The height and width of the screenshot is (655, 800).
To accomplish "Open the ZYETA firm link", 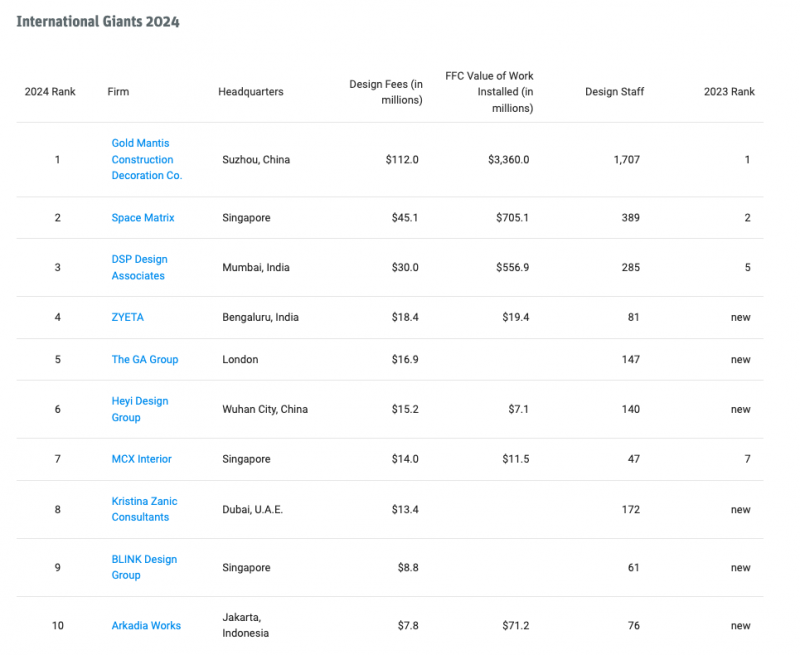I will tap(128, 317).
